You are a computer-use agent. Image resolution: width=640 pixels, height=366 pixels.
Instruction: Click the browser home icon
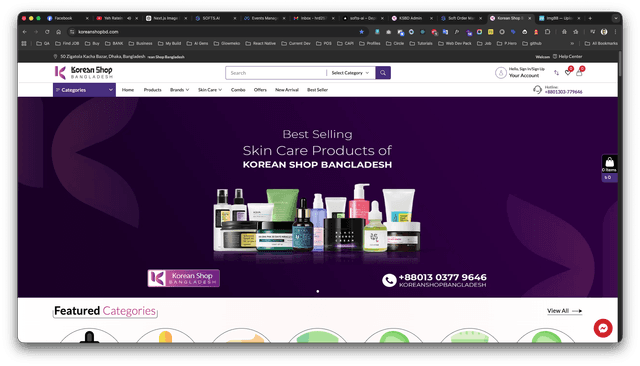[58, 31]
